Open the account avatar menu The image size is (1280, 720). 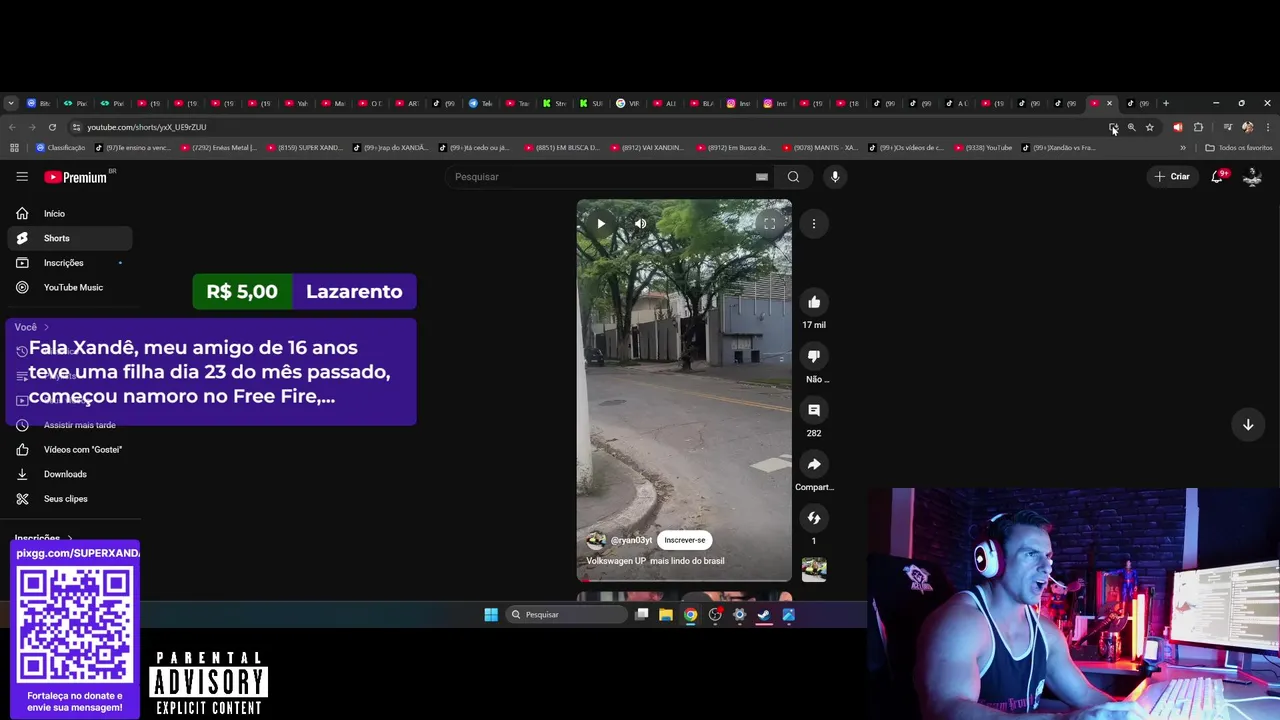[x=1252, y=177]
